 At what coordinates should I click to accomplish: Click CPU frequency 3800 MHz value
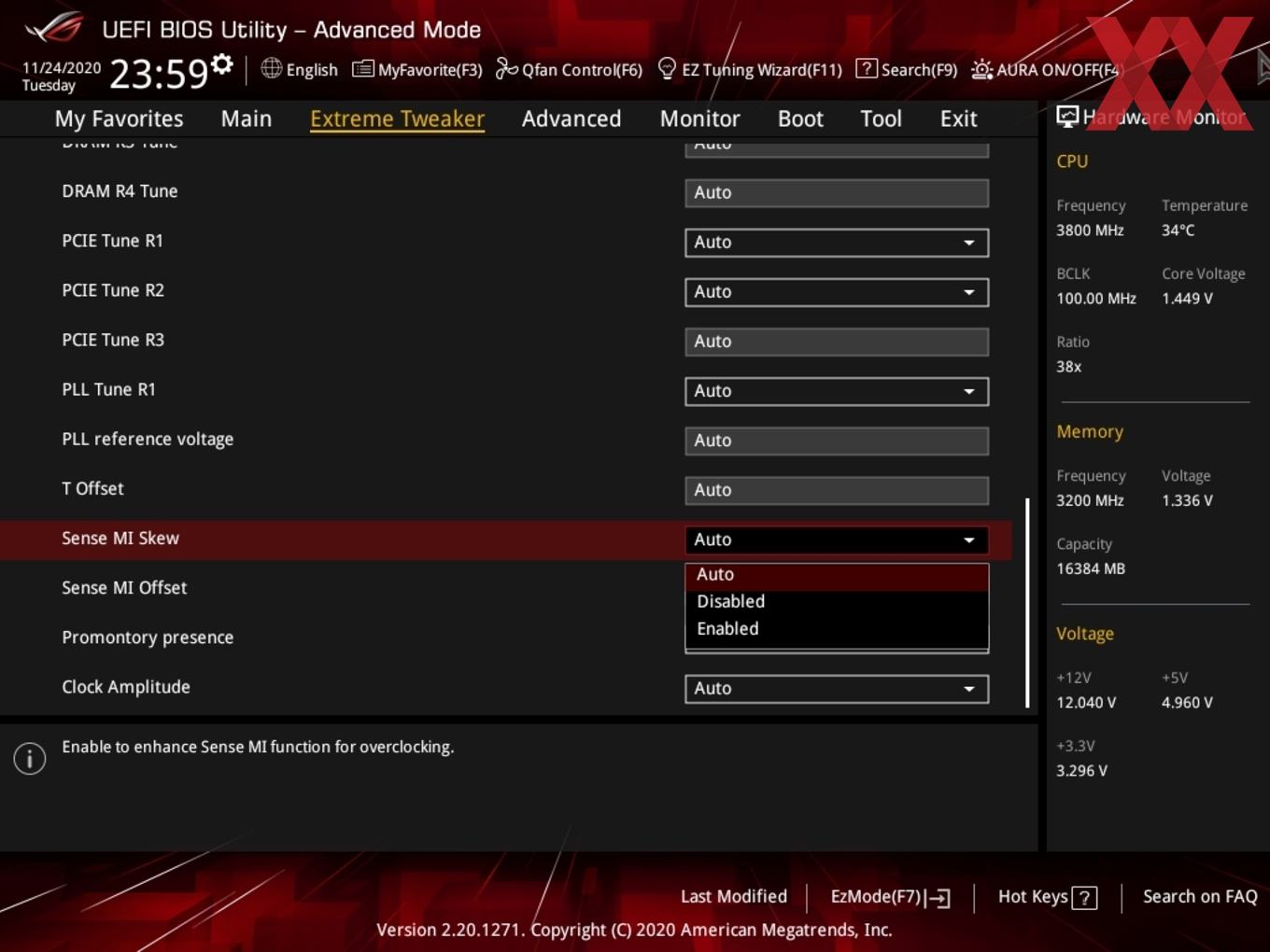coord(1090,231)
